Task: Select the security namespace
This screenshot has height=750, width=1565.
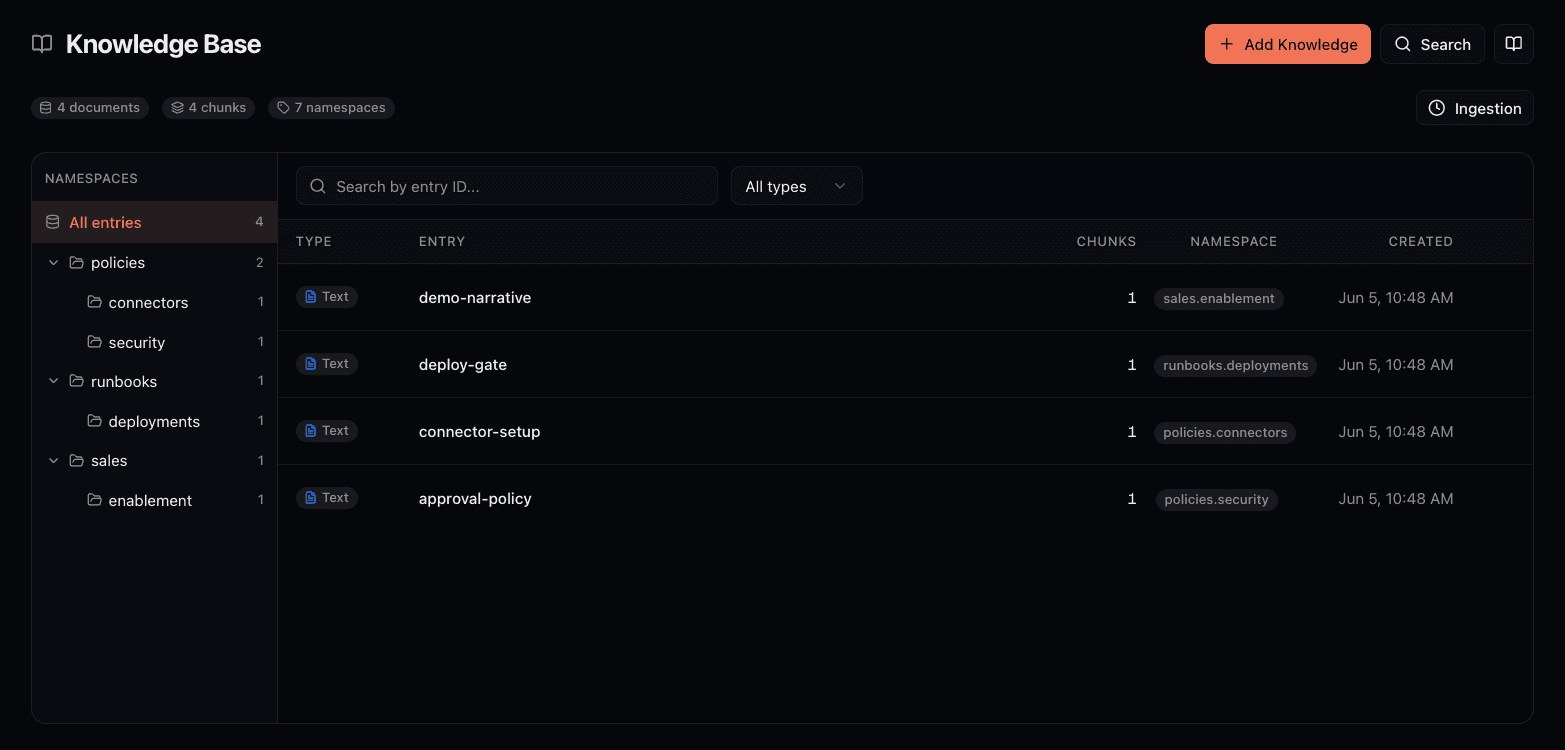Action: click(x=154, y=342)
